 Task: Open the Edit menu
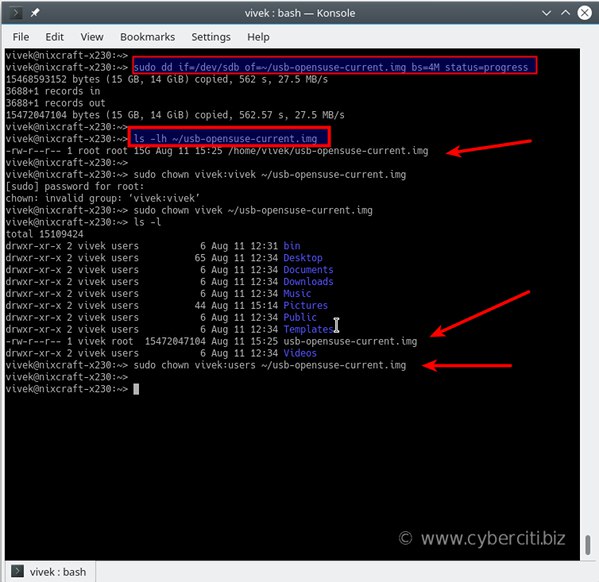[54, 37]
